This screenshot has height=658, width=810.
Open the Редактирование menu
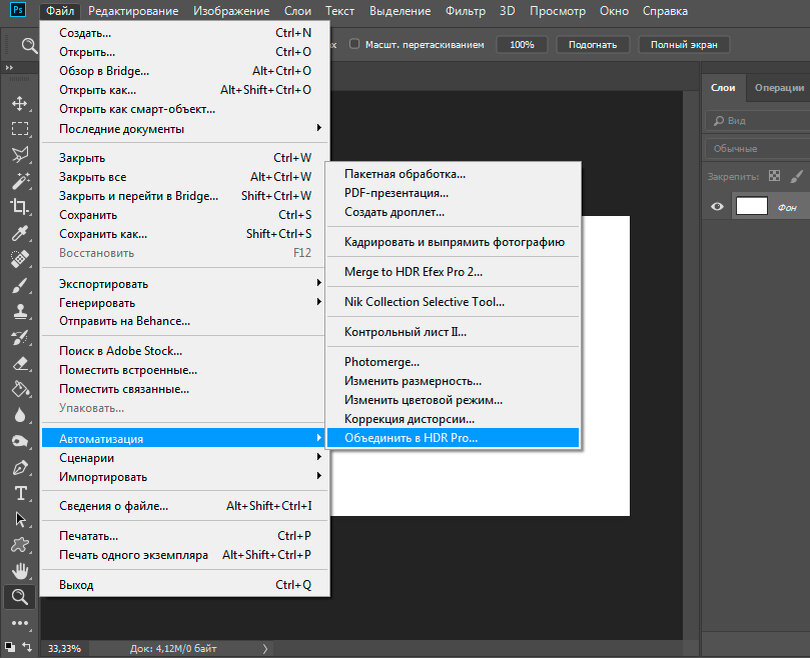[x=133, y=11]
